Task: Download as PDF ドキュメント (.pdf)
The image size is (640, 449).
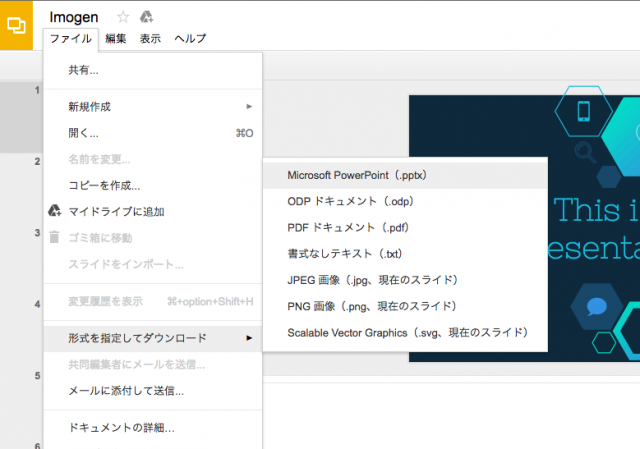Action: tap(405, 228)
